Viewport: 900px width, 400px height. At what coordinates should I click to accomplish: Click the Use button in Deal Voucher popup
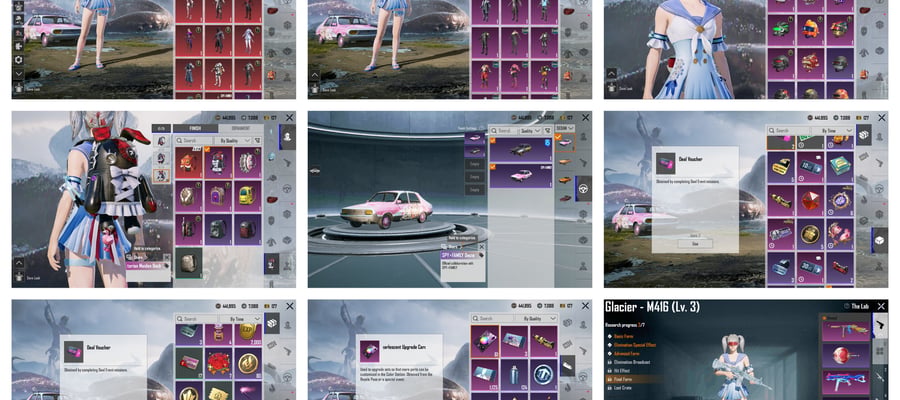(x=695, y=244)
